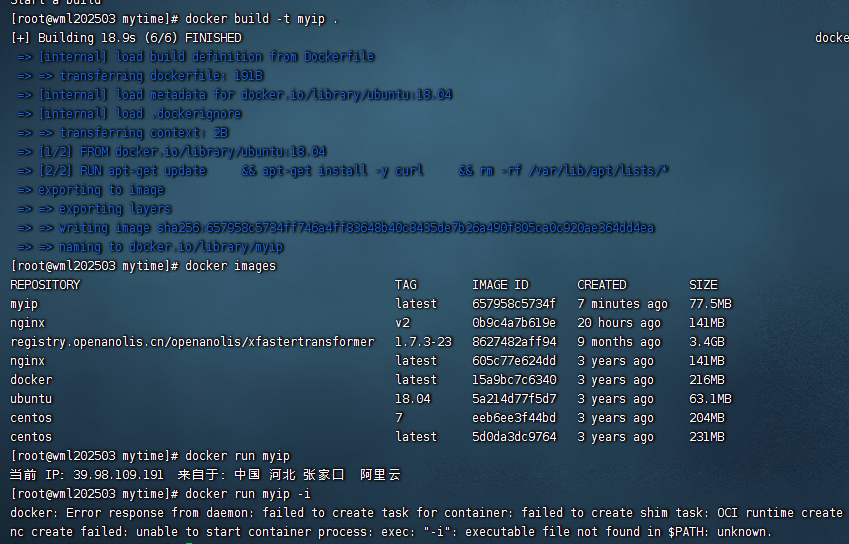The image size is (849, 544).
Task: Click 'ubuntu' in the repository column
Action: point(31,399)
